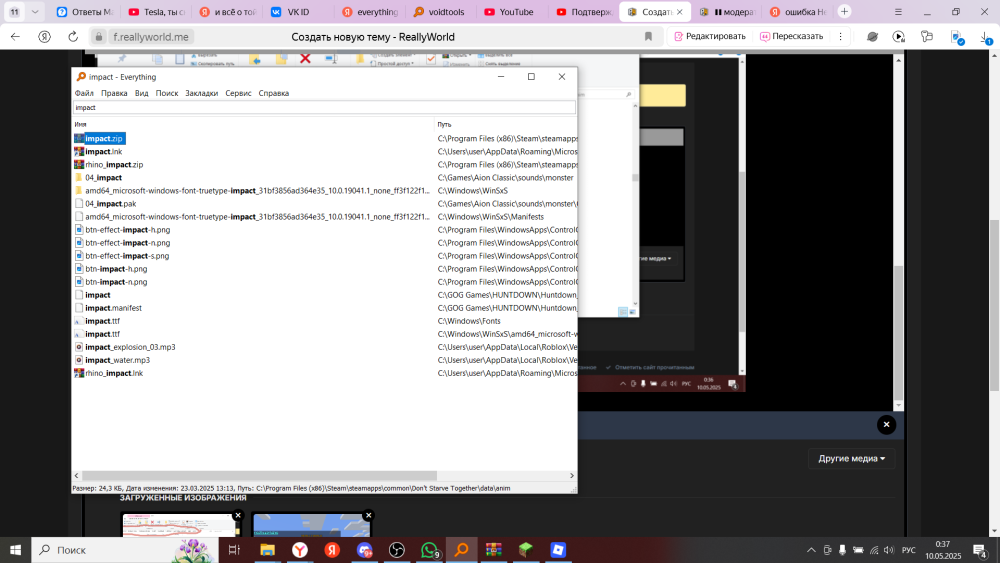
Task: Select the 04_impact folder result
Action: click(x=103, y=177)
